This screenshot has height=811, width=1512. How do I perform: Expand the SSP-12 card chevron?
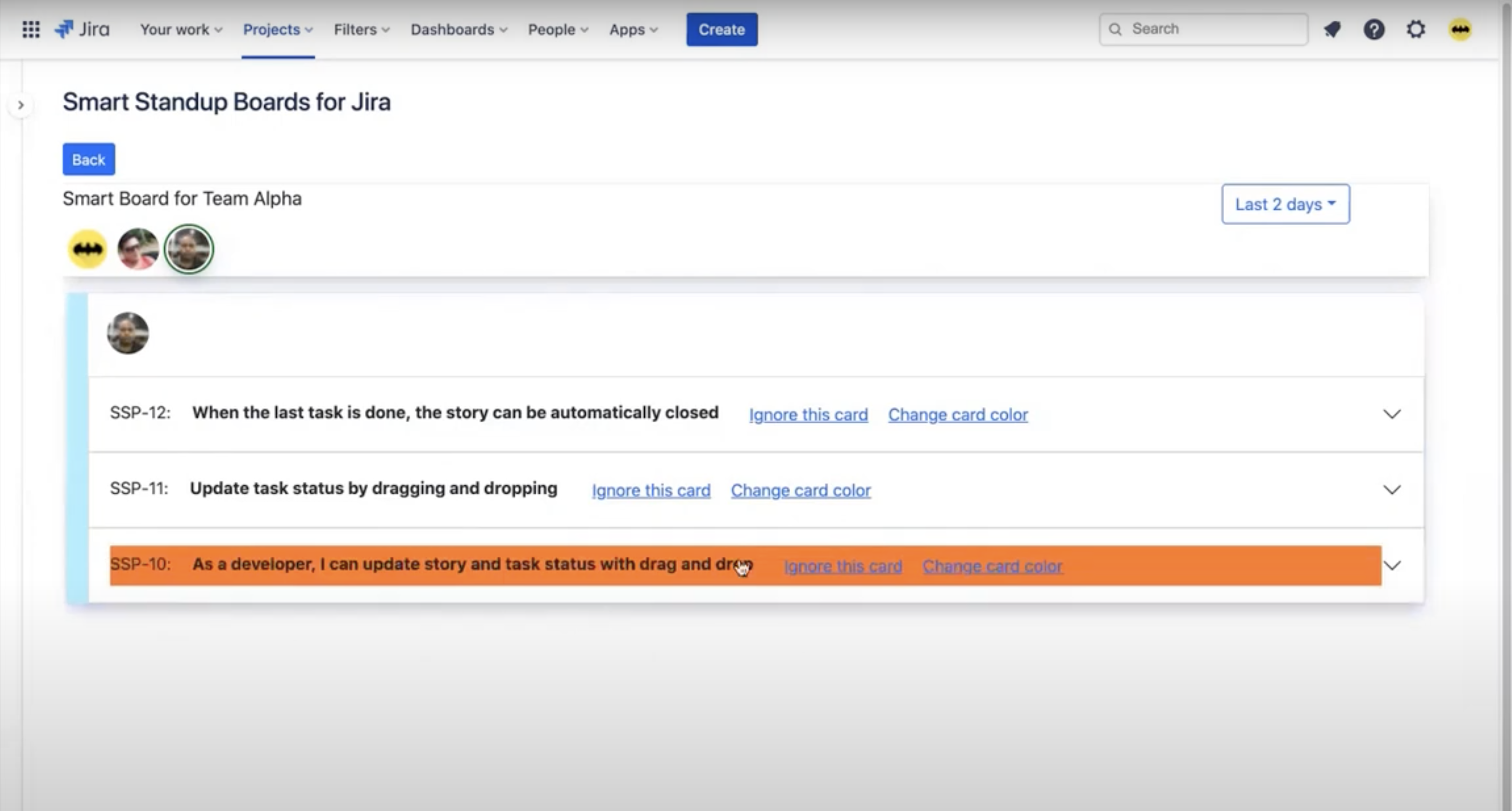point(1392,414)
